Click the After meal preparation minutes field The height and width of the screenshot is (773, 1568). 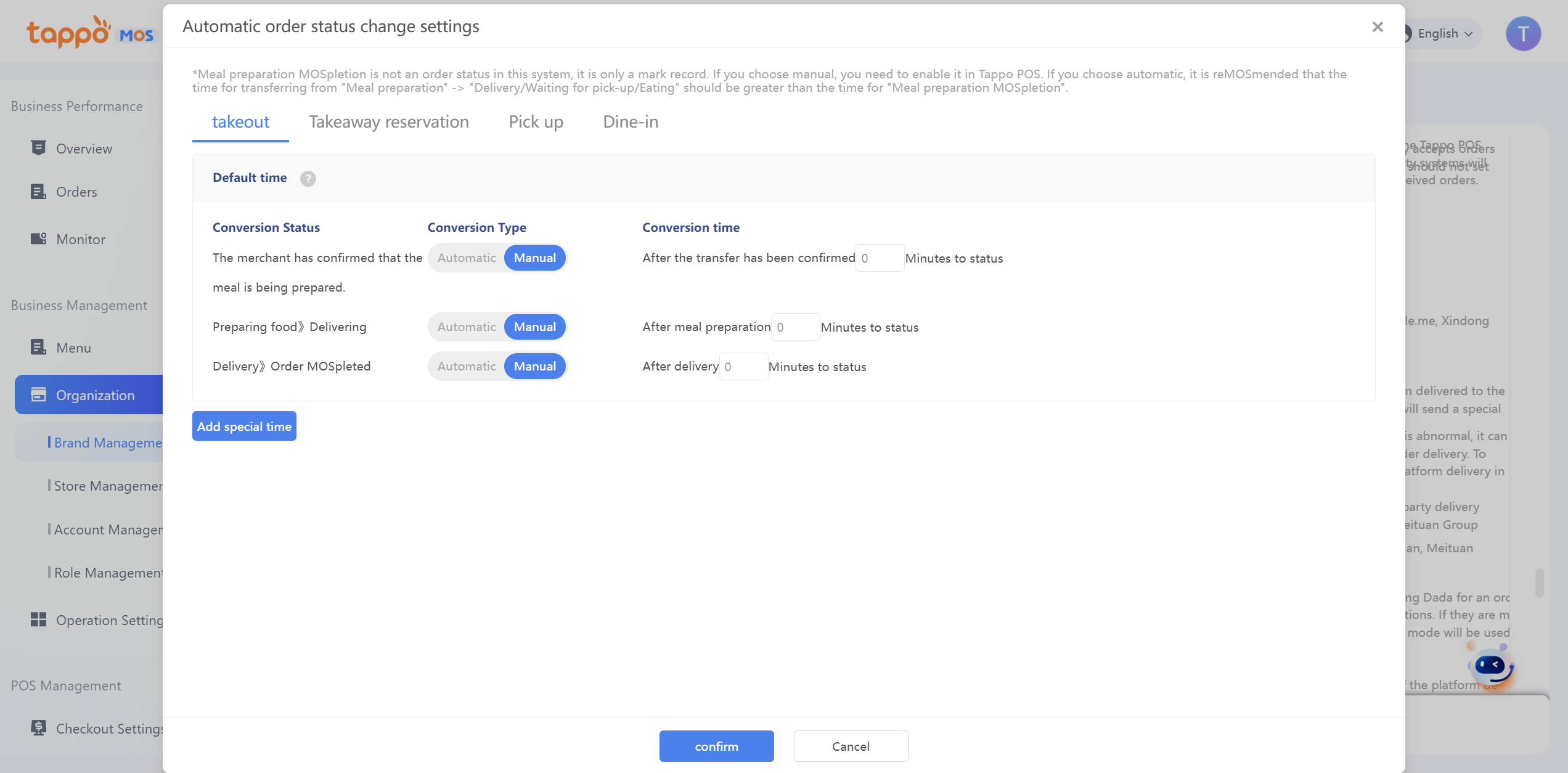pos(795,327)
